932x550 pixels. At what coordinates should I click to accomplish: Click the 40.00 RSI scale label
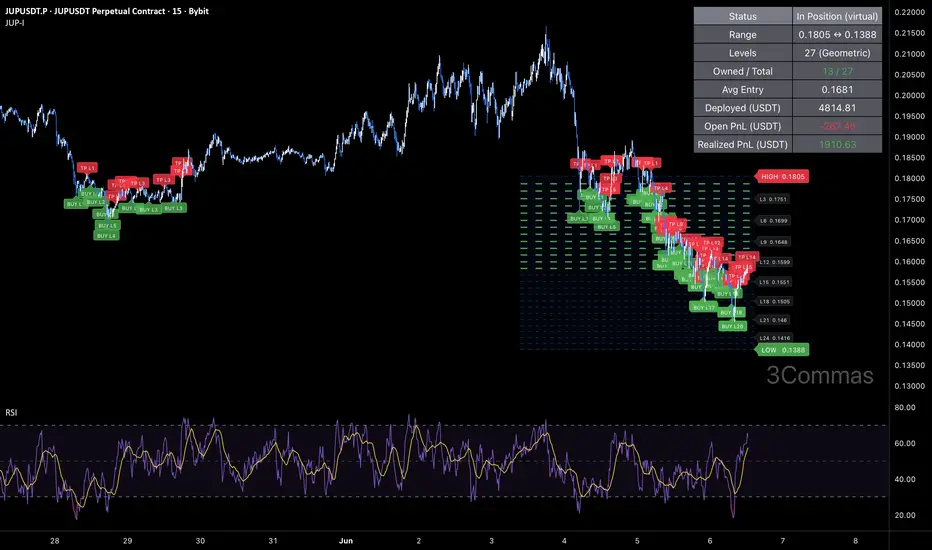coord(905,479)
